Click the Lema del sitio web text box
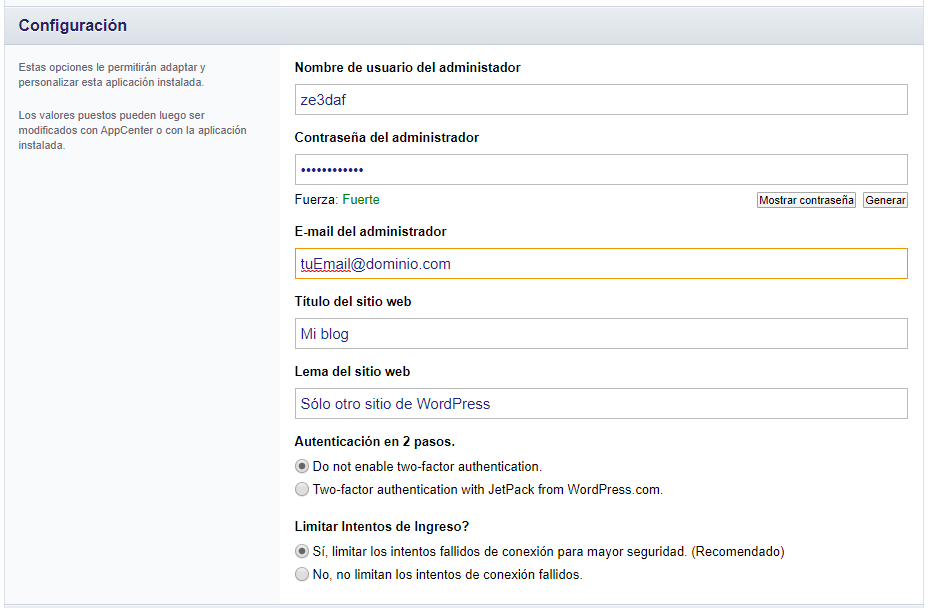 click(601, 403)
